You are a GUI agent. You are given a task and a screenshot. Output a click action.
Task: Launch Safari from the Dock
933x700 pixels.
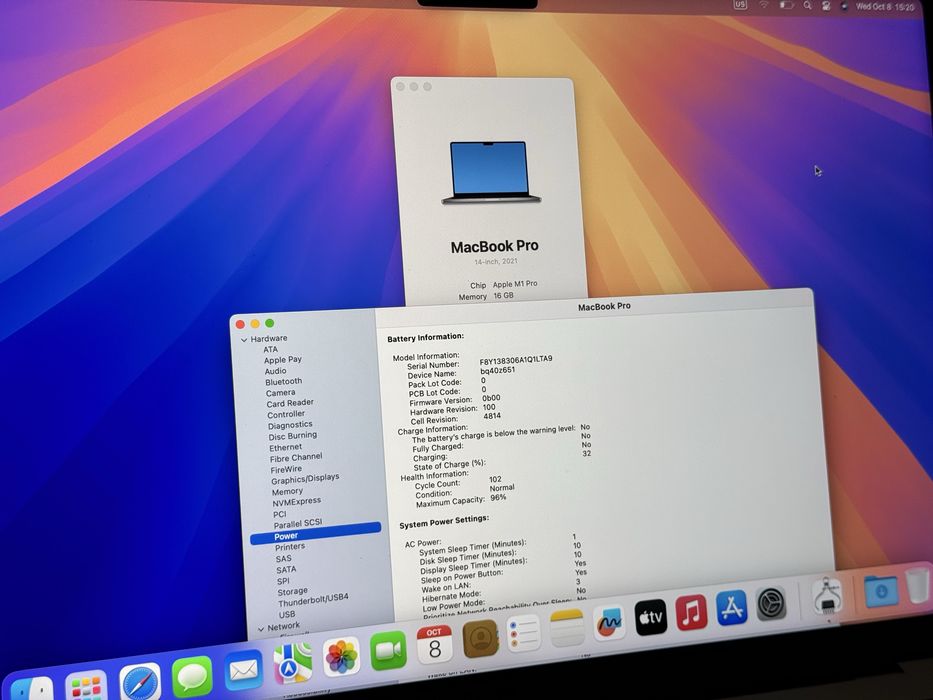(x=140, y=682)
